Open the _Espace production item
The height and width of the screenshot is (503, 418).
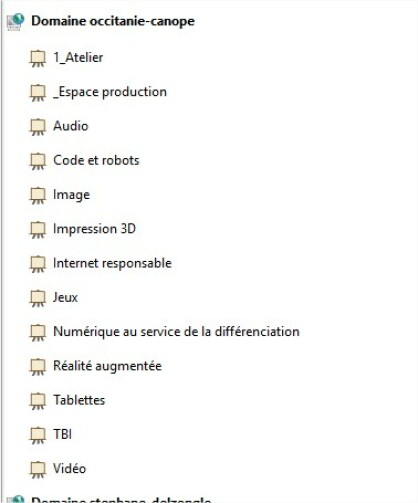pyautogui.click(x=110, y=92)
